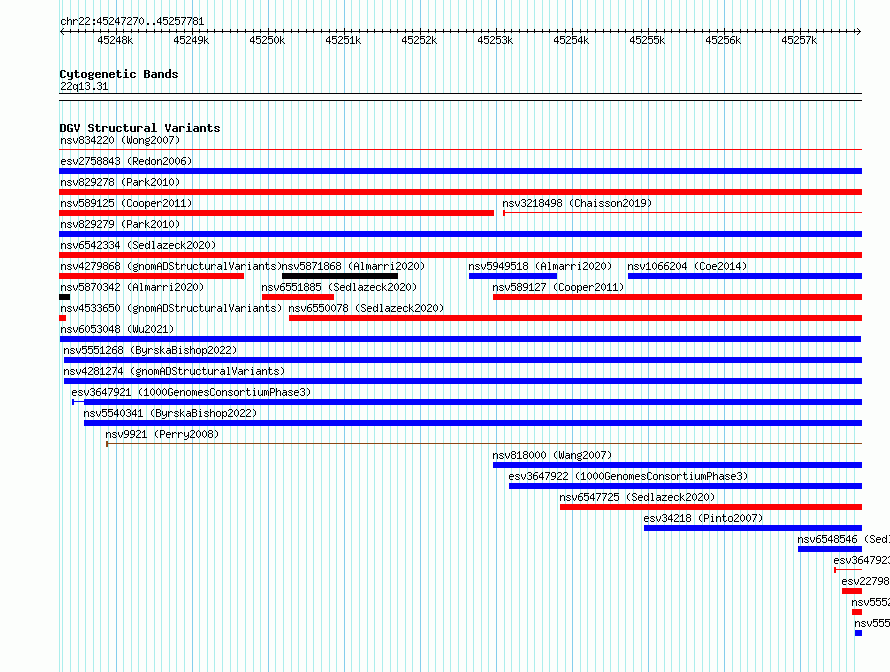This screenshot has height=672, width=890.
Task: Click nsv5540341 (ByrskaBishop2022) blue bar
Action: pyautogui.click(x=473, y=423)
